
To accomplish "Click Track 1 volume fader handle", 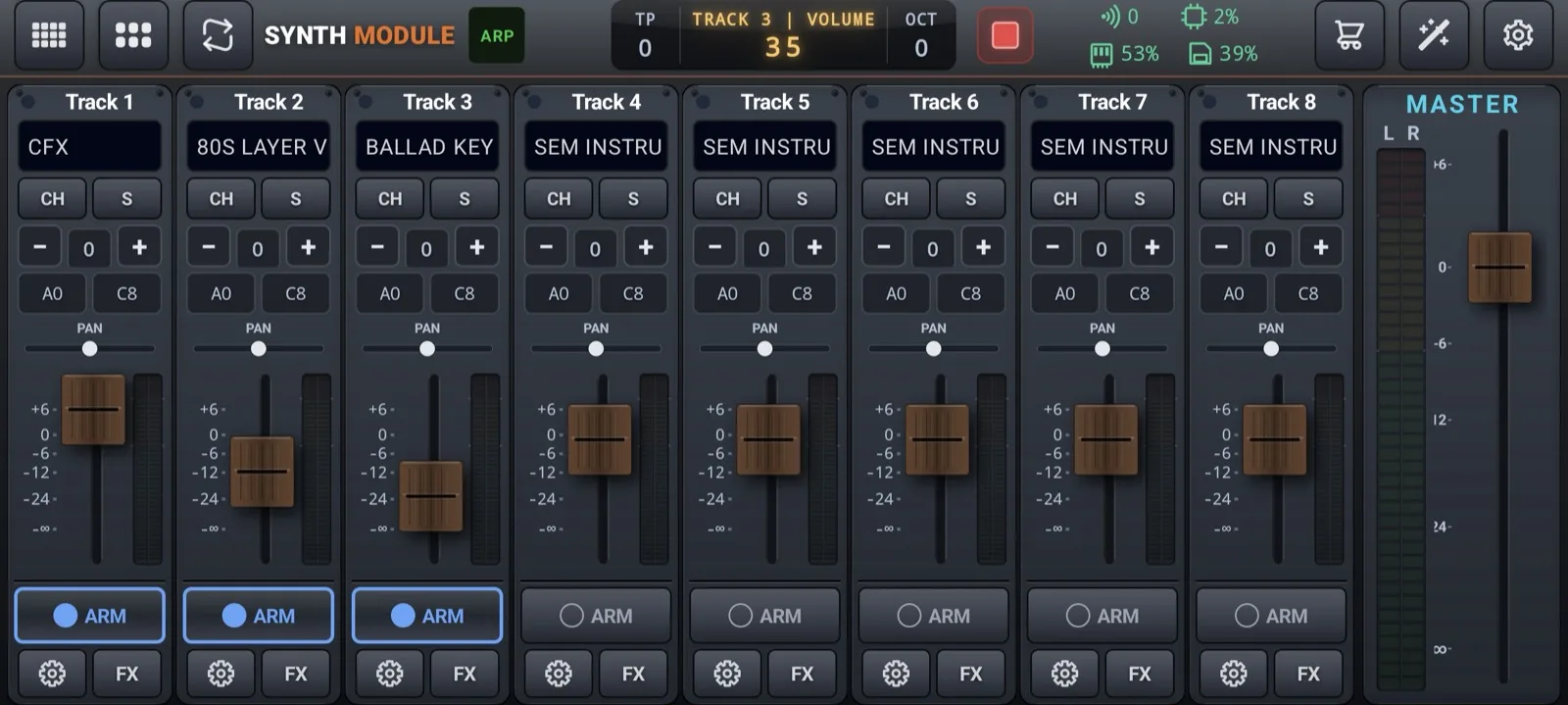I will tap(94, 409).
